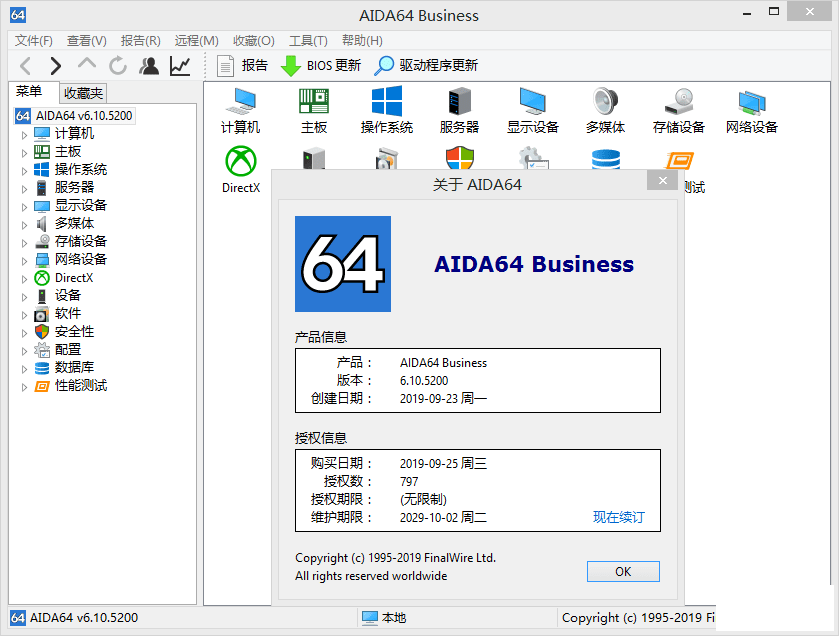The image size is (839, 636).
Task: Expand the 主板 tree node arrow
Action: 24,152
